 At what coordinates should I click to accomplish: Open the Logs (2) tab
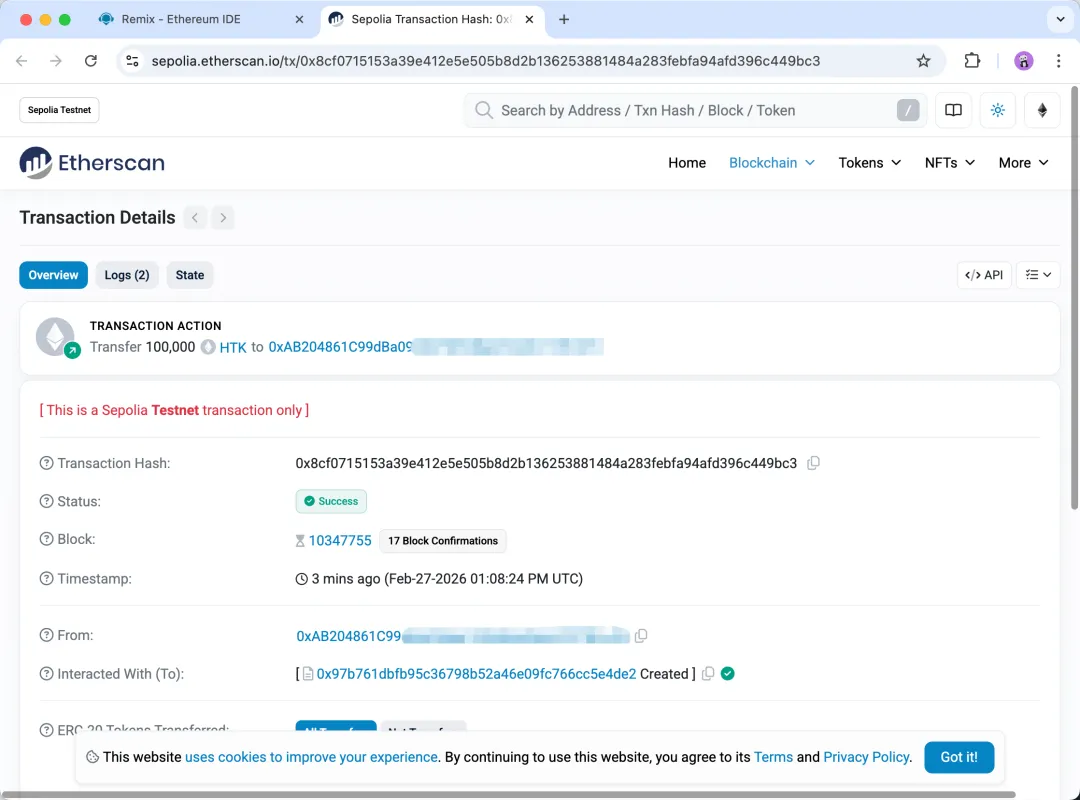(127, 275)
